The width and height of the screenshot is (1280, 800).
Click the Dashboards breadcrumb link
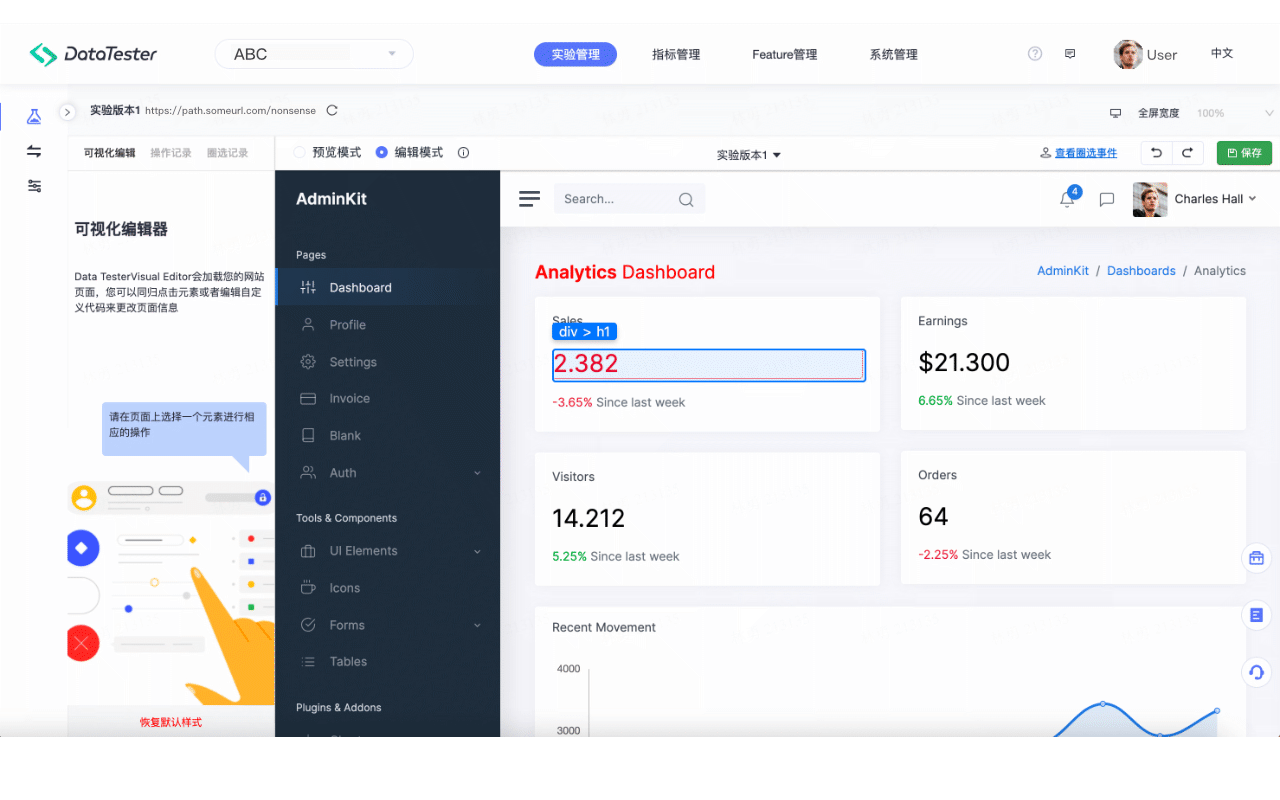point(1141,271)
